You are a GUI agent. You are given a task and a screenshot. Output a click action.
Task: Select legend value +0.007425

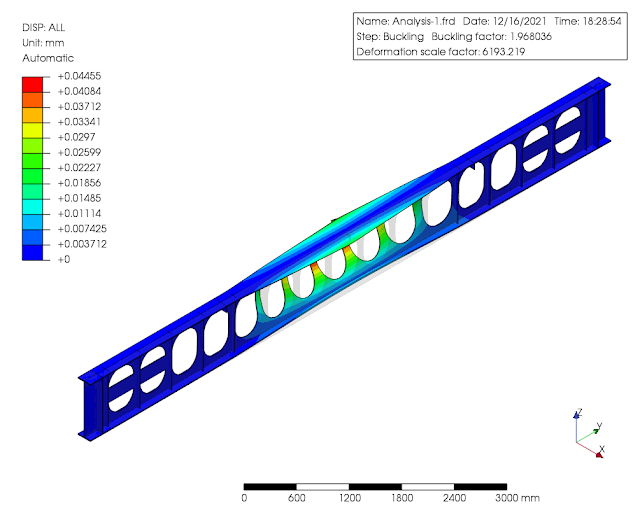(82, 229)
